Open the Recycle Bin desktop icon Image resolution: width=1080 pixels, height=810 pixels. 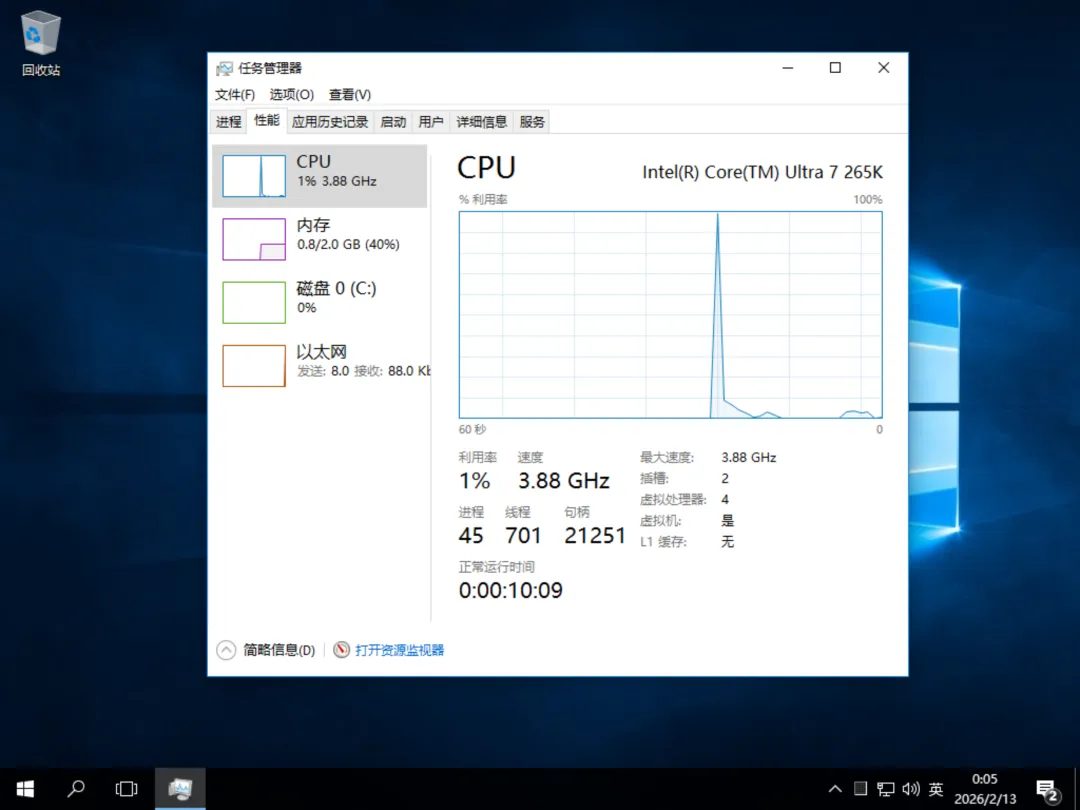(x=41, y=43)
